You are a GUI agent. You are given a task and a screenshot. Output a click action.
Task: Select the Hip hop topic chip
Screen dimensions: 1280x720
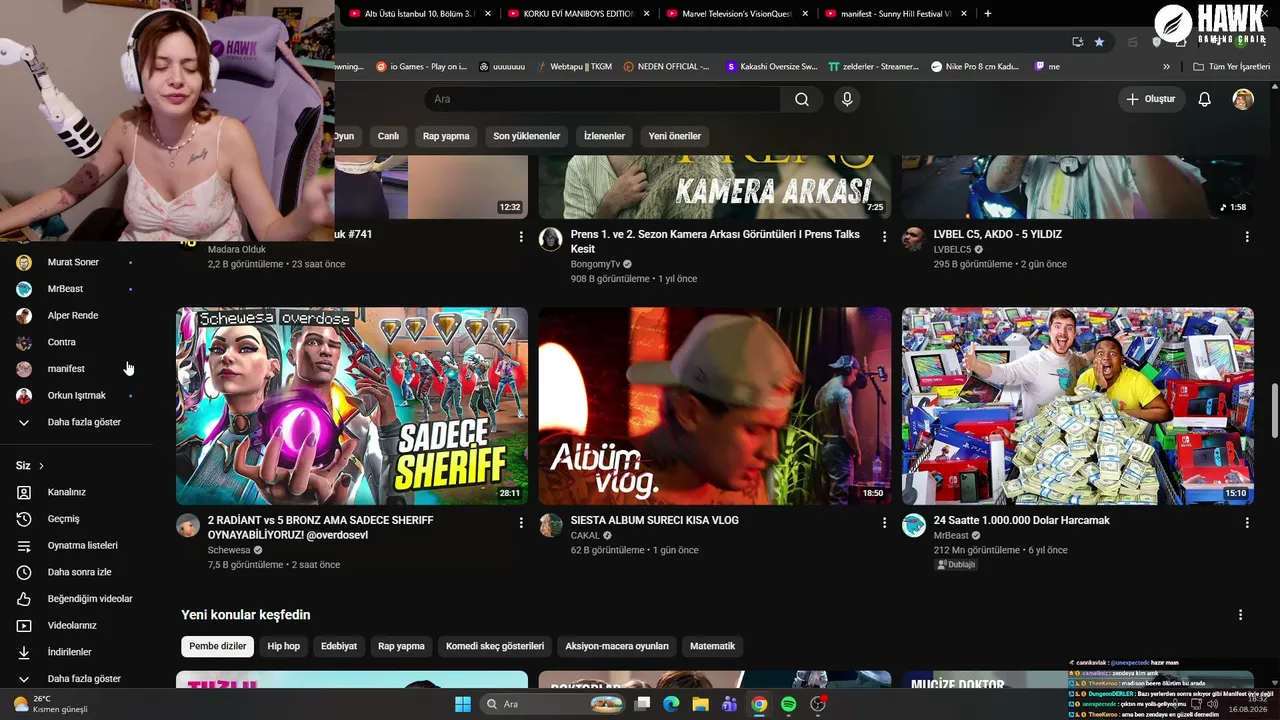(x=284, y=646)
